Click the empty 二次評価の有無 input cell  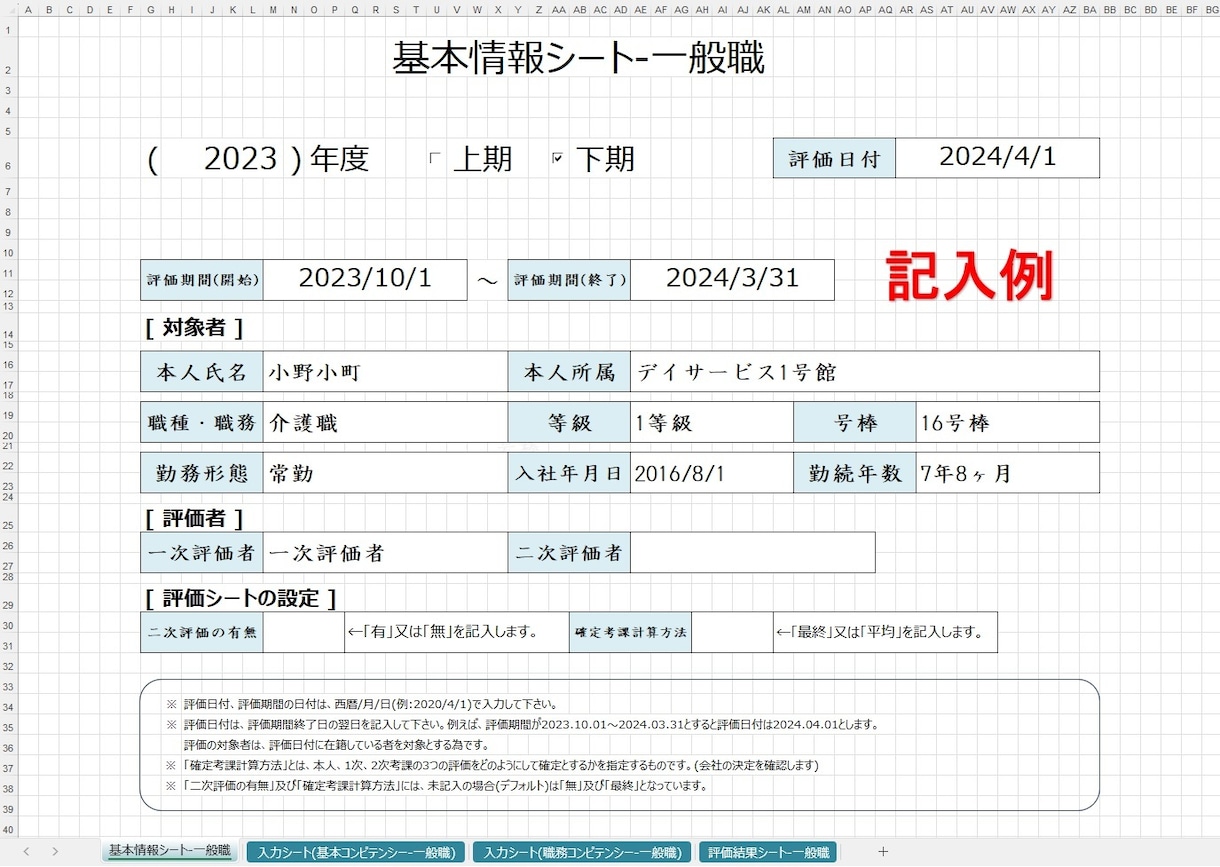point(304,632)
